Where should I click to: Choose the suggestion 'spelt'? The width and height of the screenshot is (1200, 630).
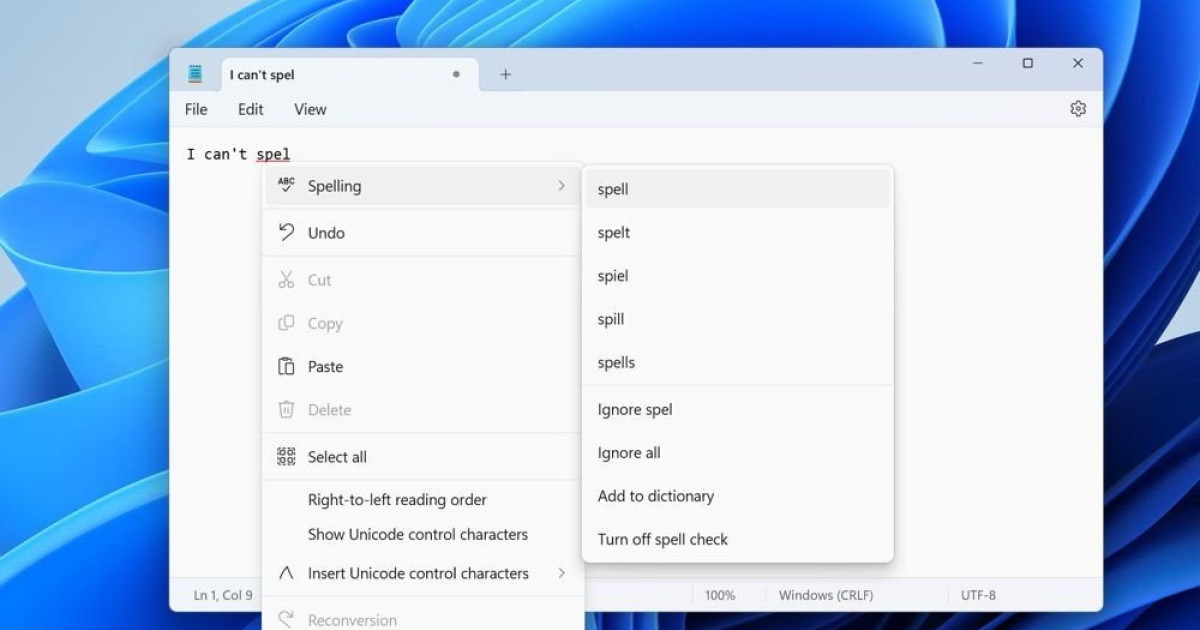tap(613, 232)
